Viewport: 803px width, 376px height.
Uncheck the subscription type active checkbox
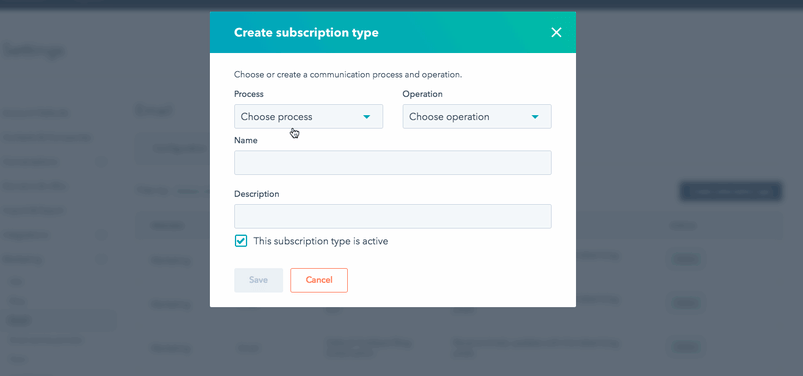(241, 241)
